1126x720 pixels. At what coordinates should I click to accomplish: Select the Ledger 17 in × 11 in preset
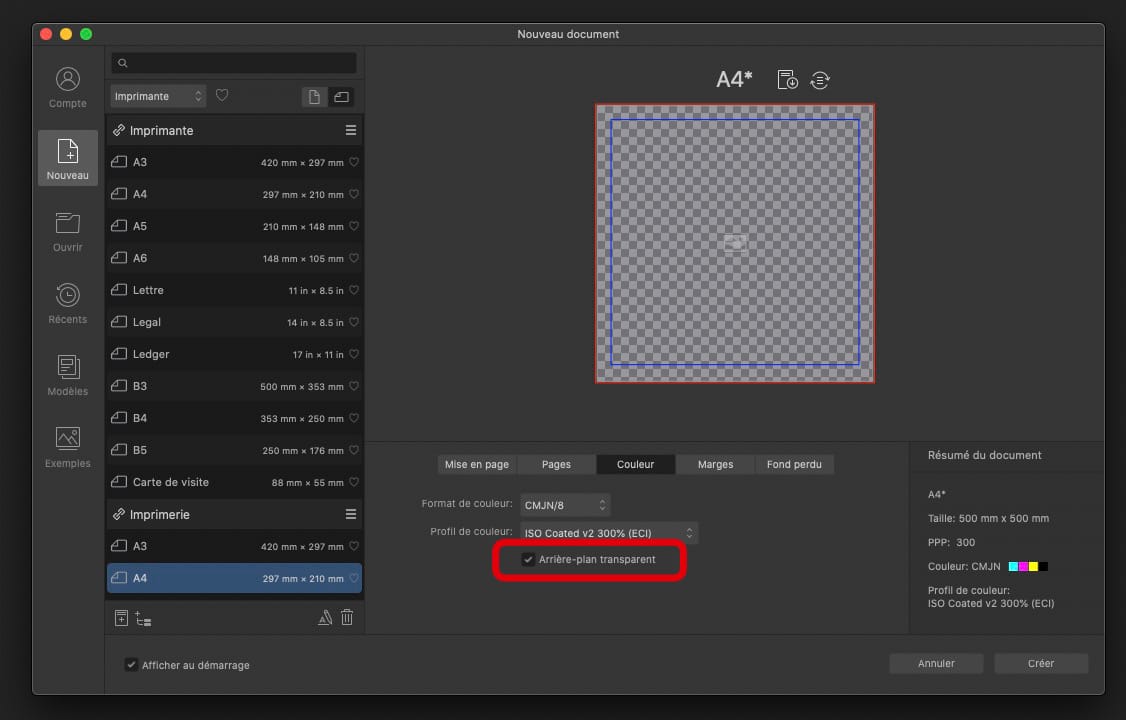pos(234,354)
